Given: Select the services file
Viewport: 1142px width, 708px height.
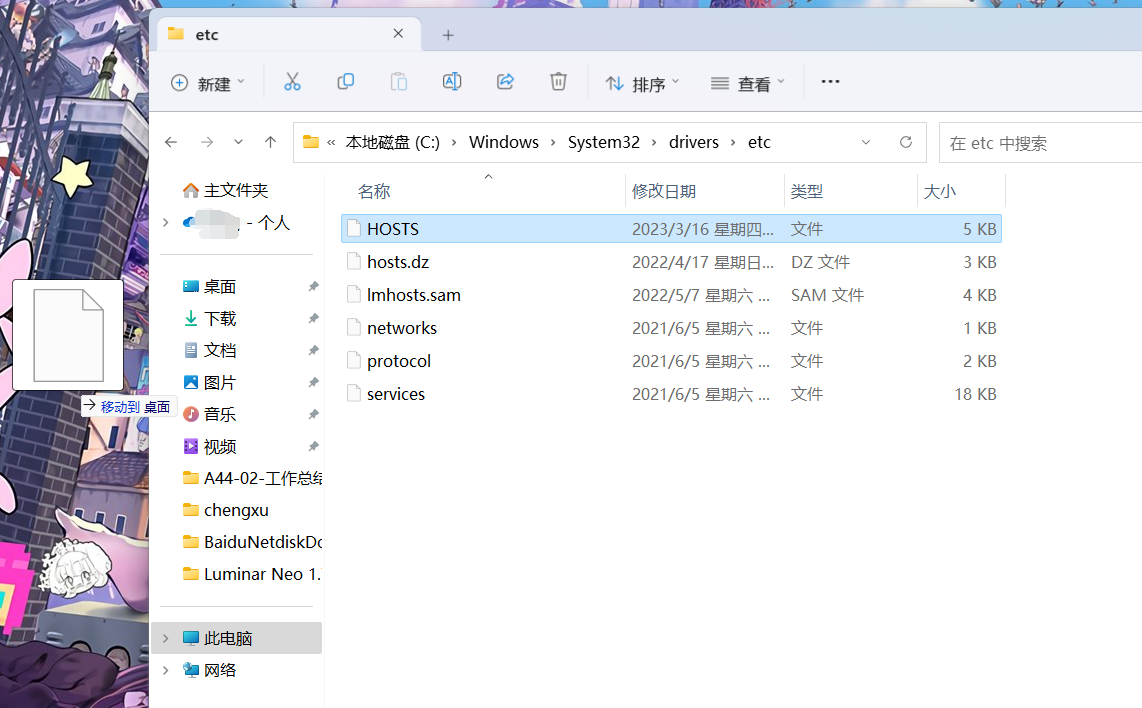Looking at the screenshot, I should pyautogui.click(x=672, y=394).
